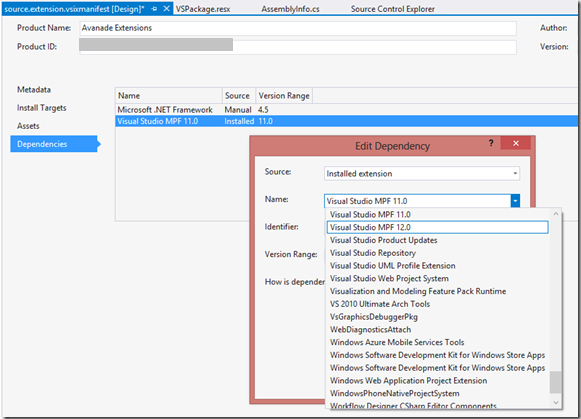581x419 pixels.
Task: Choose Windows Web Application Project Extension
Action: [x=438, y=380]
